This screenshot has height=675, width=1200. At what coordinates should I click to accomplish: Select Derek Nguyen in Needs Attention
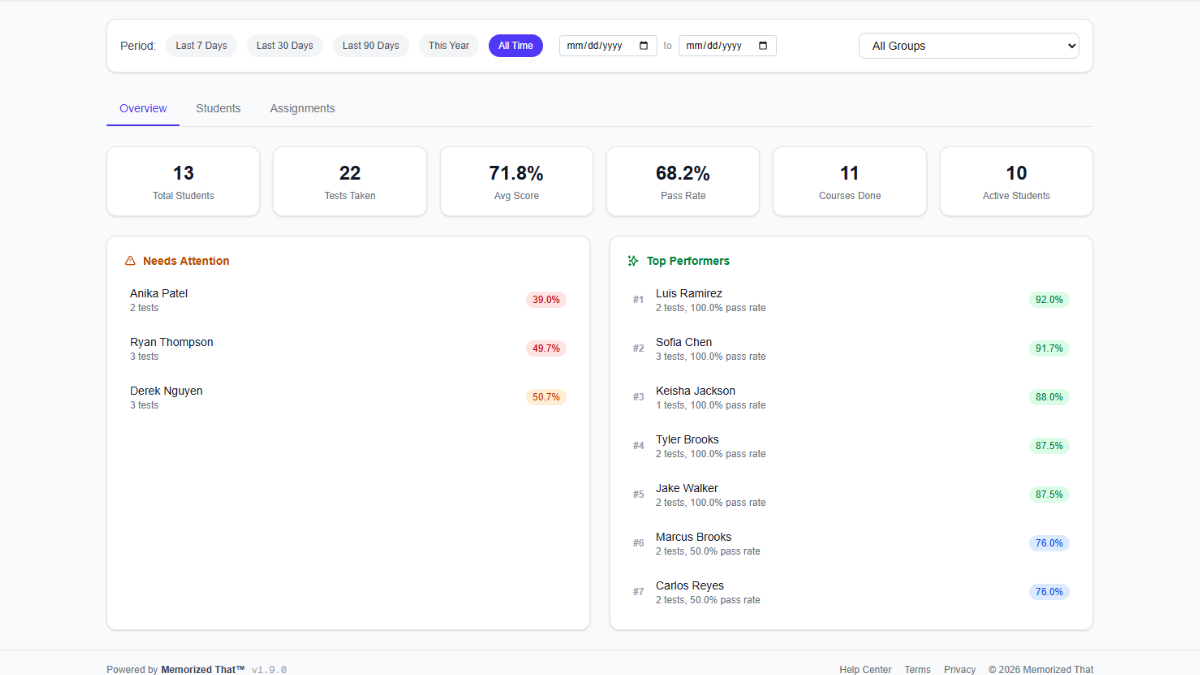(348, 397)
